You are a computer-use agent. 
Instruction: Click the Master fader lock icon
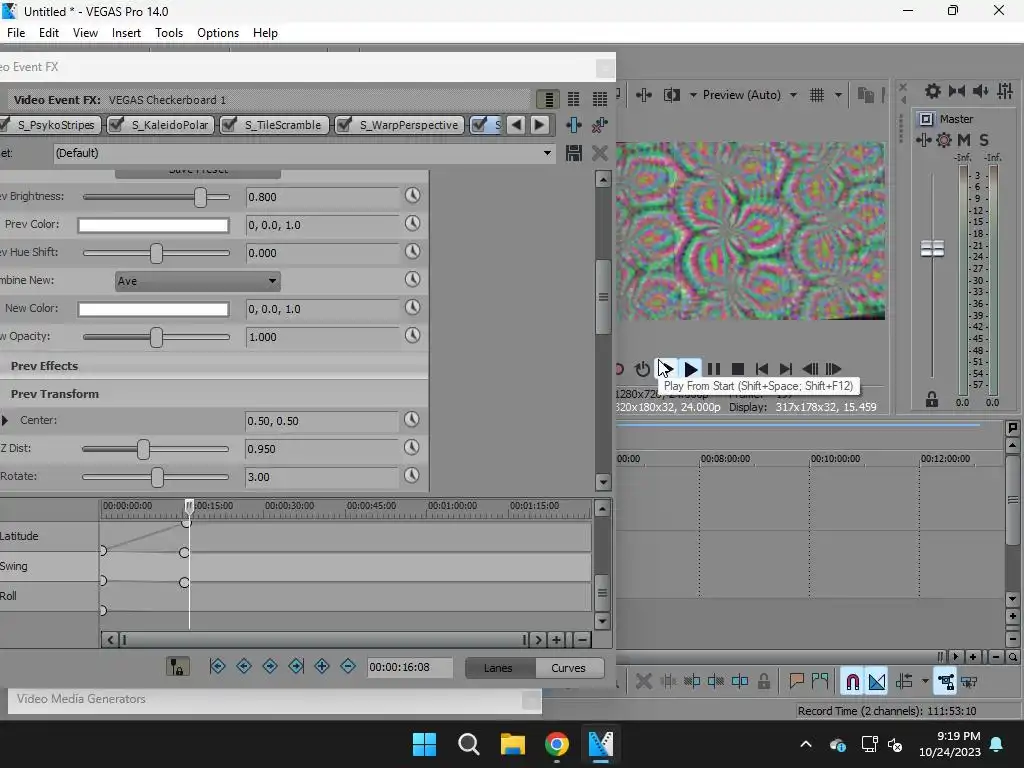click(932, 400)
